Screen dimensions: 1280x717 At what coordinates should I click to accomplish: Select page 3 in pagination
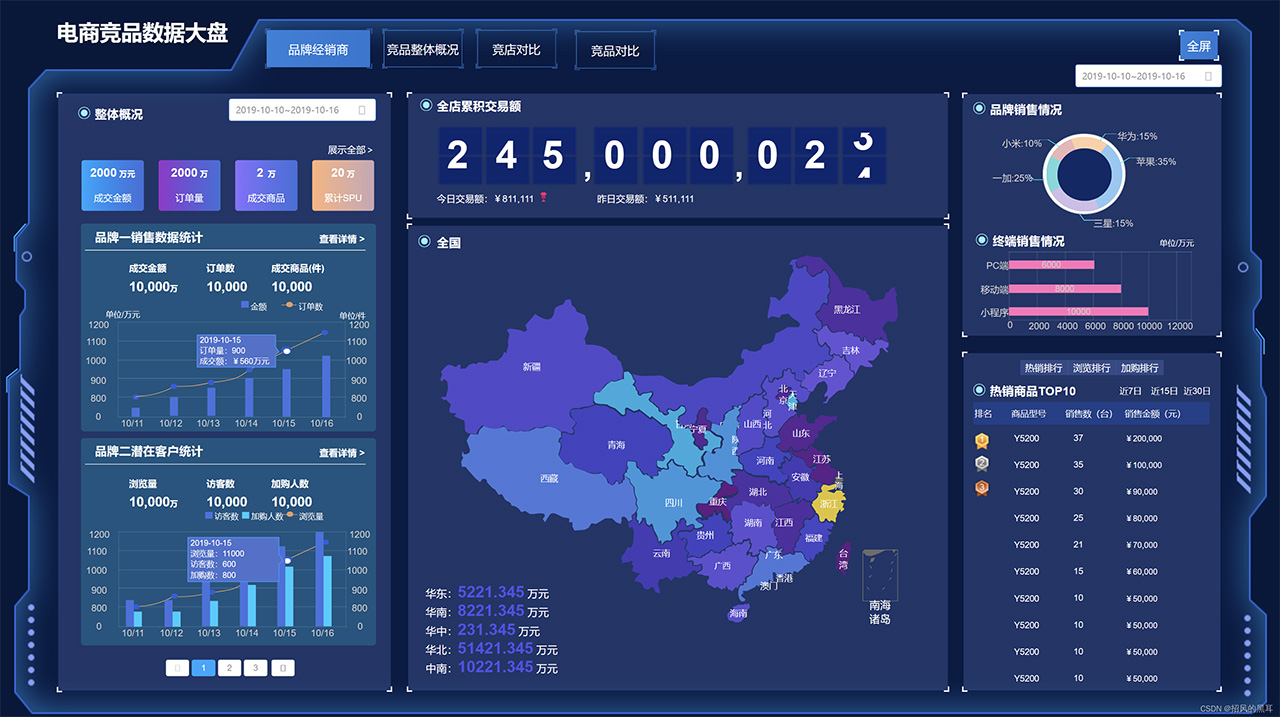point(255,668)
